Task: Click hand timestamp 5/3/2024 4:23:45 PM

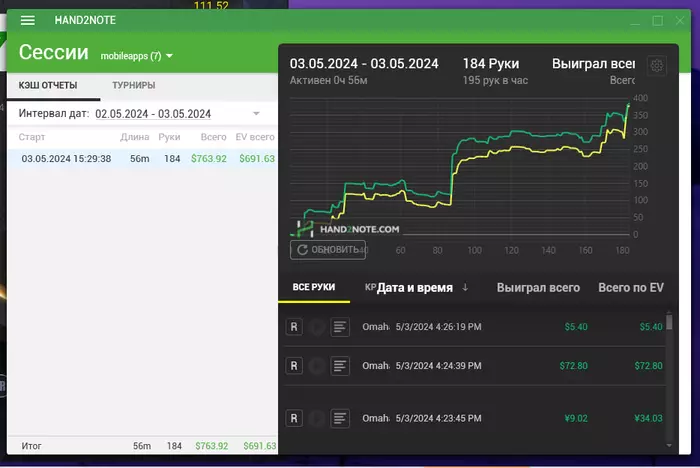Action: pos(438,418)
